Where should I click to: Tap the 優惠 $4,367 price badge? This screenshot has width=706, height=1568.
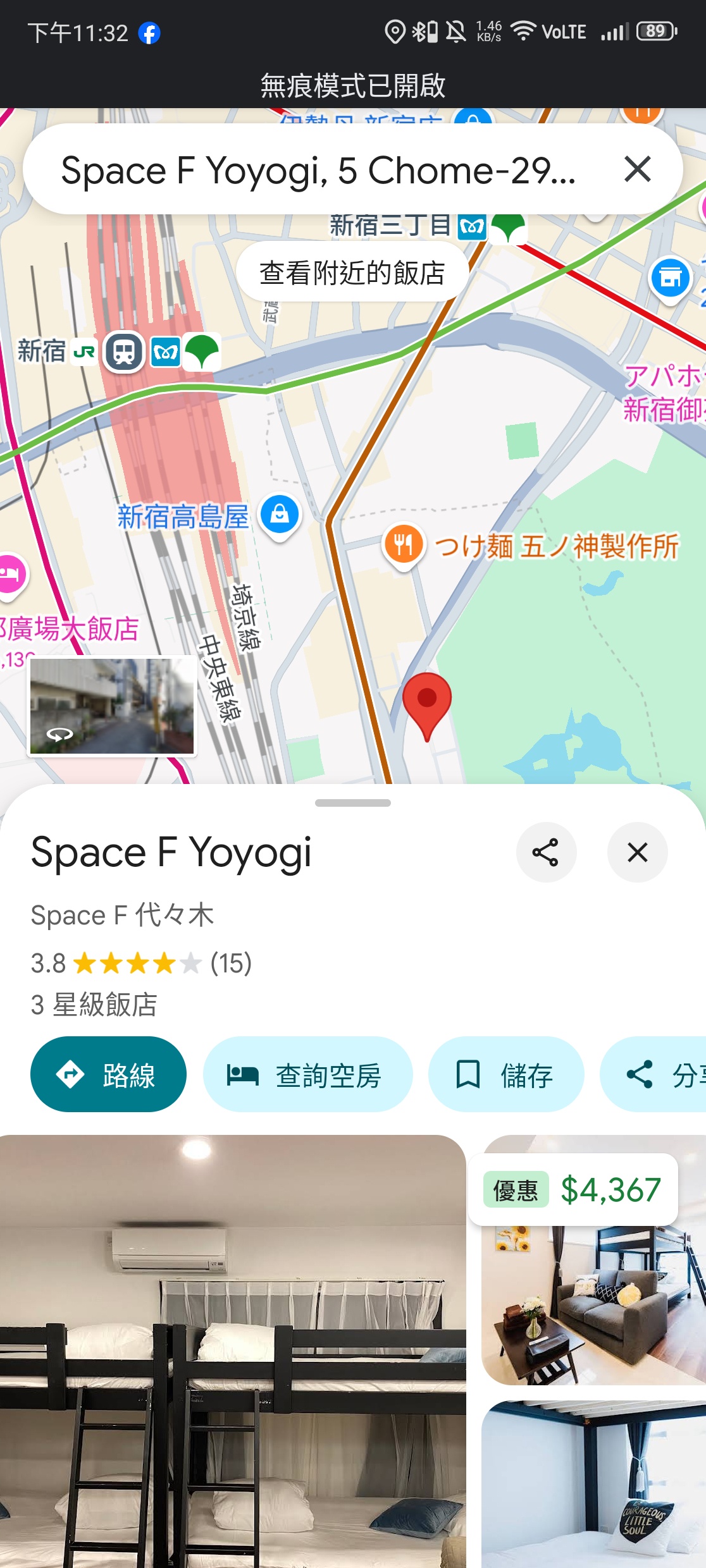(573, 1189)
